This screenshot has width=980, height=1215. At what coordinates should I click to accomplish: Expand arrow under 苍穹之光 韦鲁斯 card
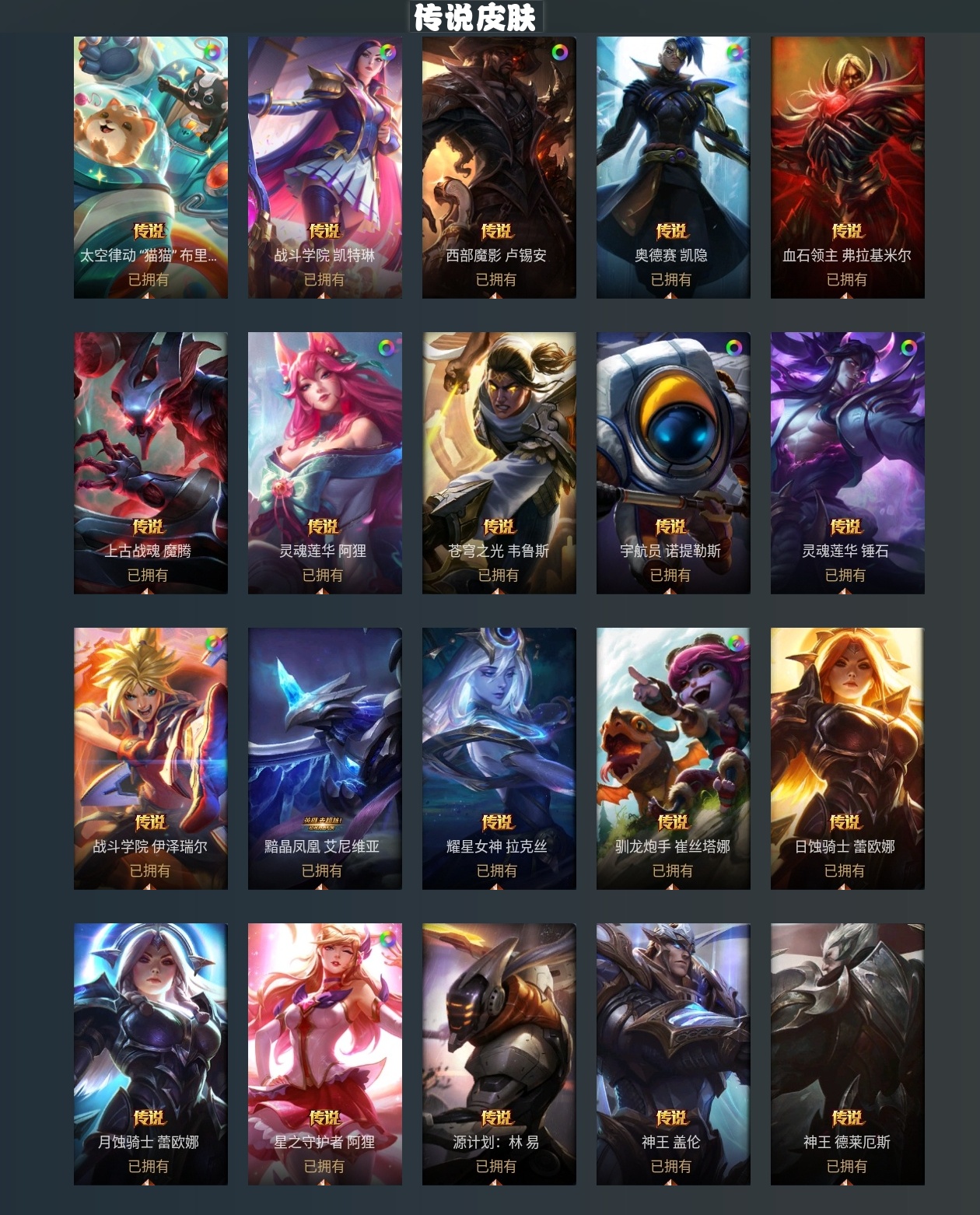pyautogui.click(x=498, y=591)
